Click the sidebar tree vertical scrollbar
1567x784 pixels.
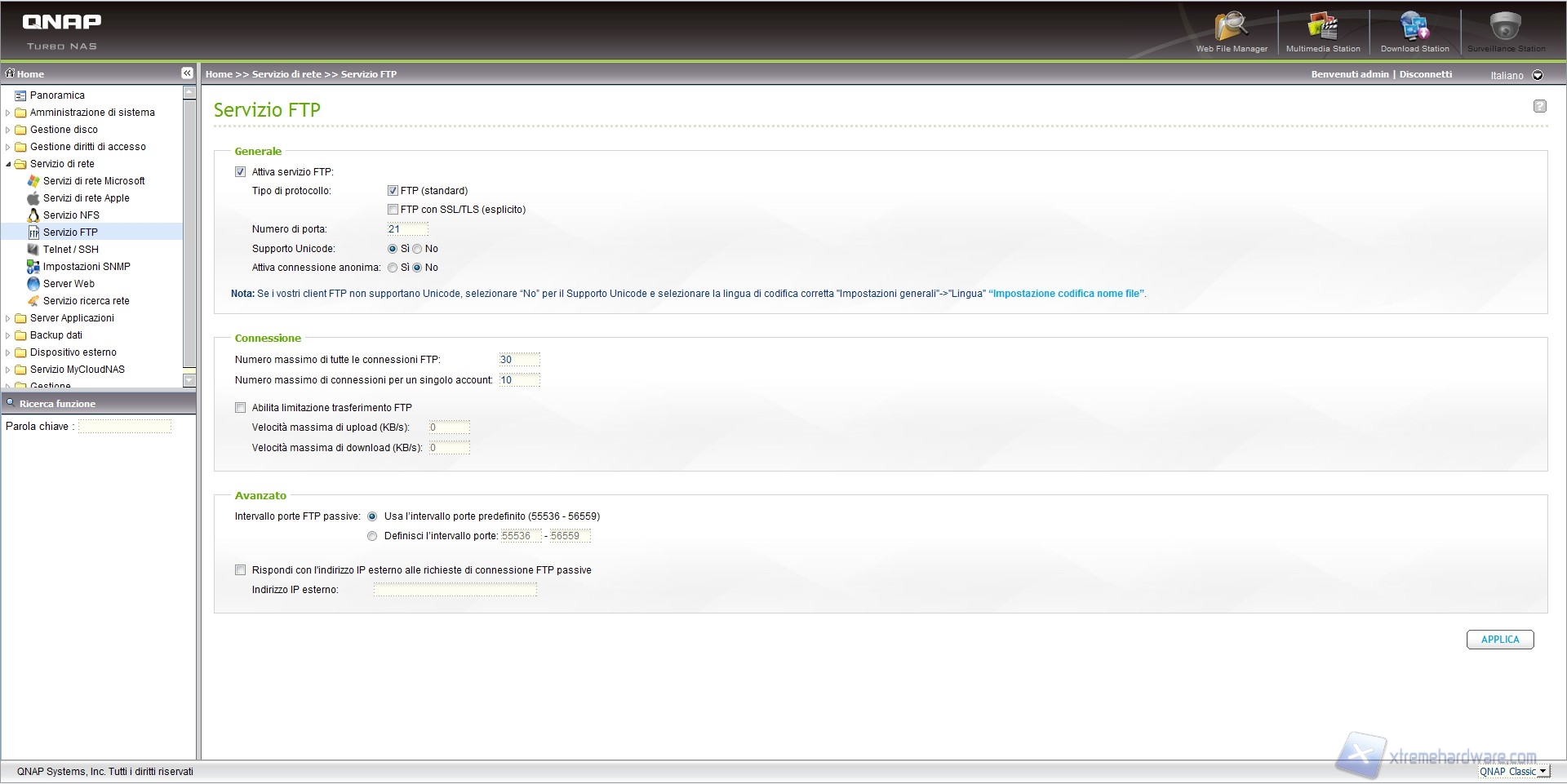[x=189, y=237]
